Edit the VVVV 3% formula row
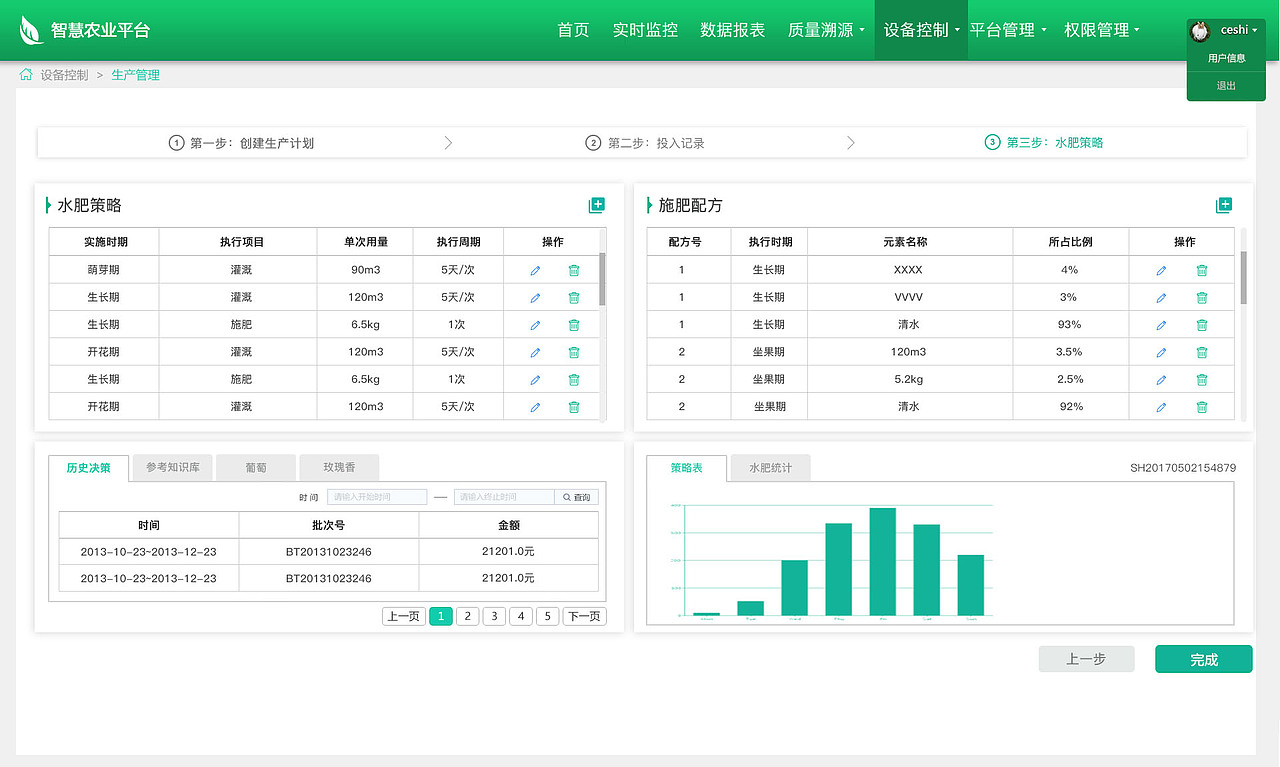The image size is (1280, 767). click(1161, 297)
